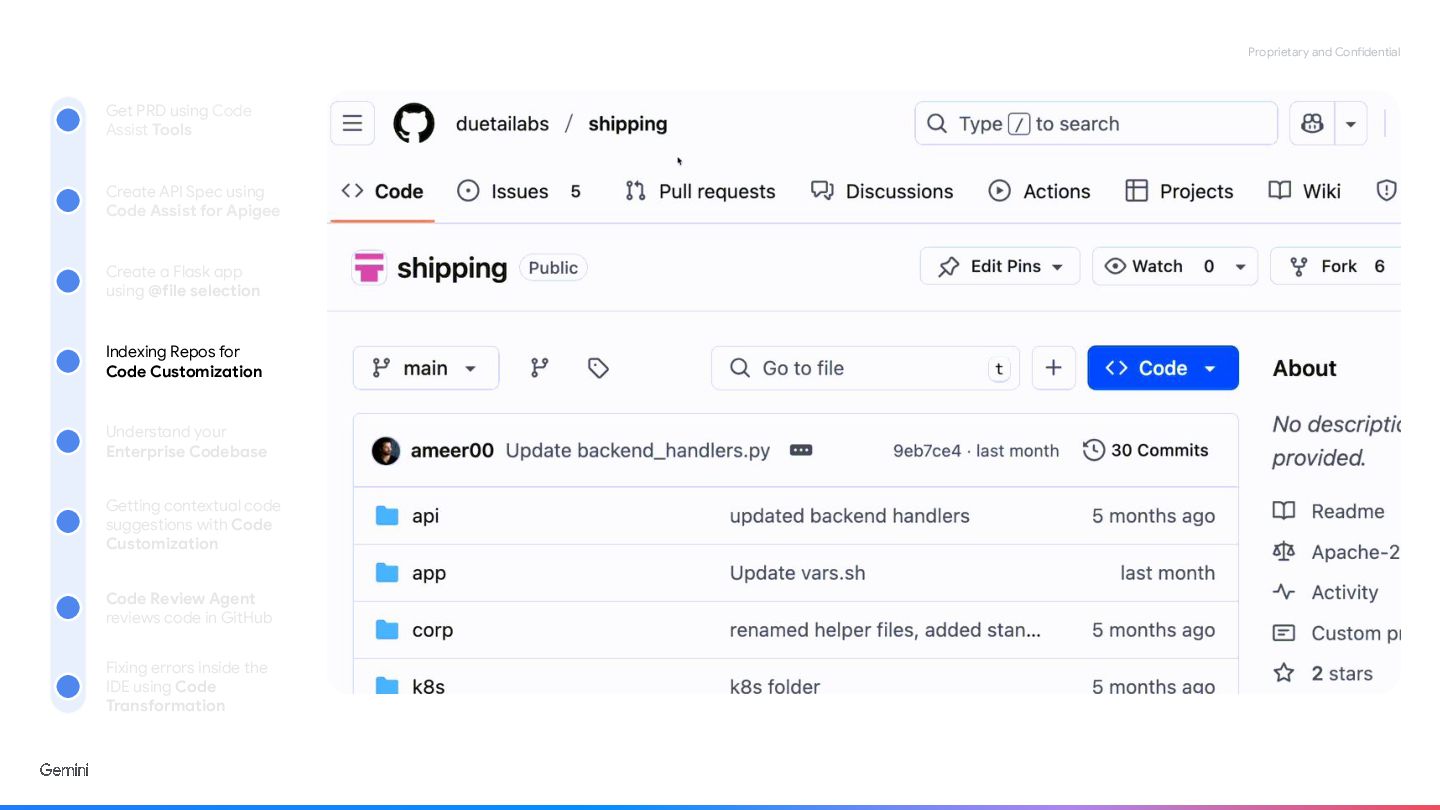Click the plus Add file button

(x=1053, y=368)
